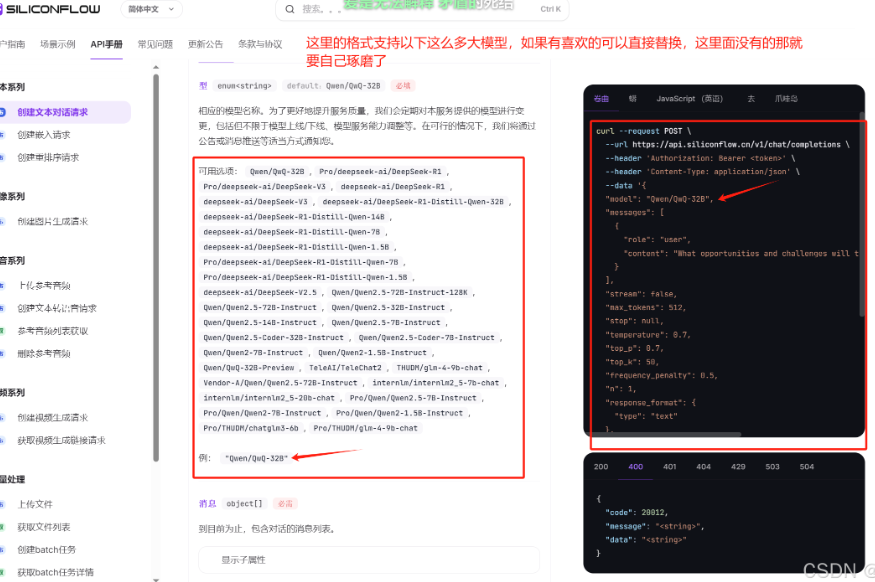Click the code block horizontal scrollbar
The height and width of the screenshot is (582, 875).
coord(667,434)
